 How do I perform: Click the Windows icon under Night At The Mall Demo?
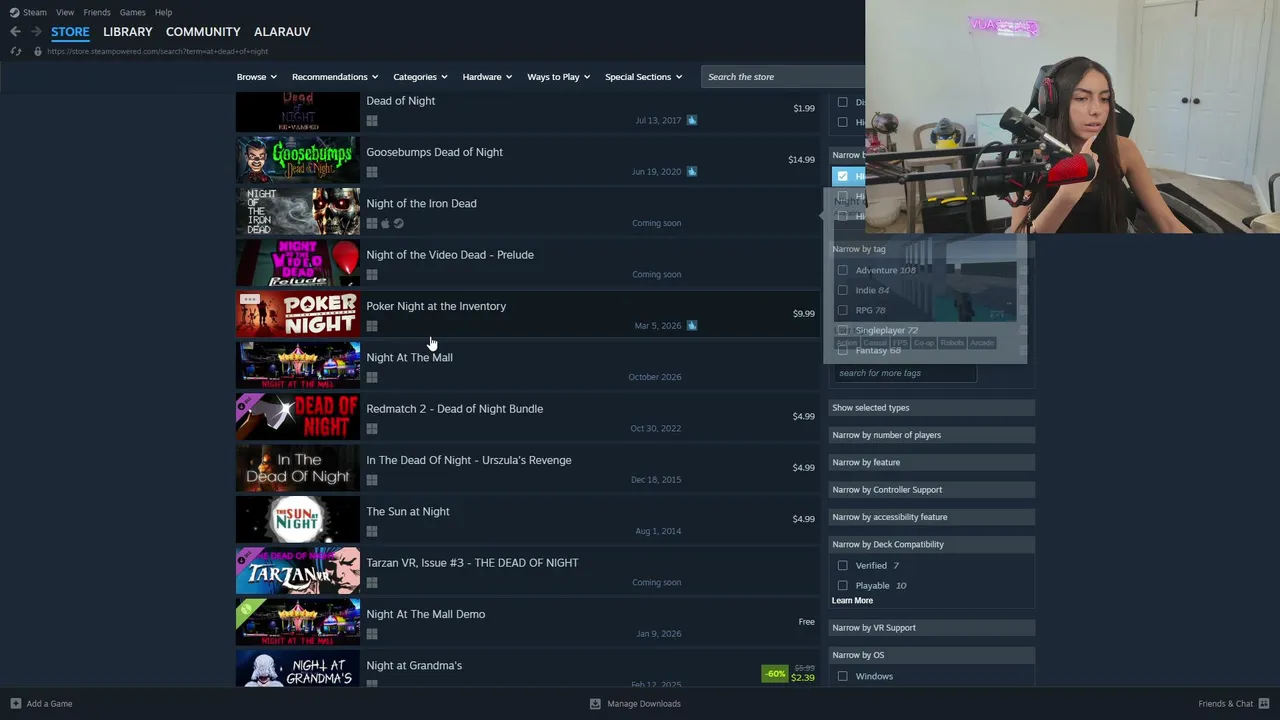click(372, 634)
